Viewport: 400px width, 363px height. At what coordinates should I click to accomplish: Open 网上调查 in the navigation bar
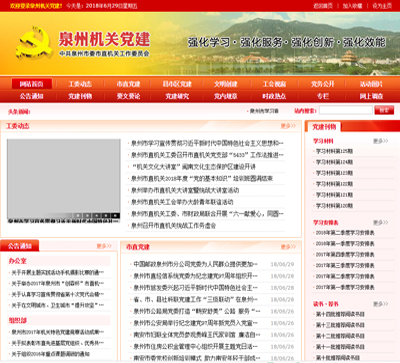click(371, 96)
